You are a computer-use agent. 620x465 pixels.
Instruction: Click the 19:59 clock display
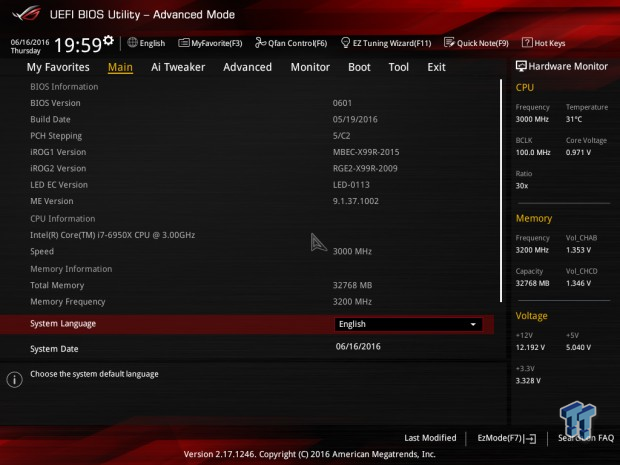coord(78,45)
